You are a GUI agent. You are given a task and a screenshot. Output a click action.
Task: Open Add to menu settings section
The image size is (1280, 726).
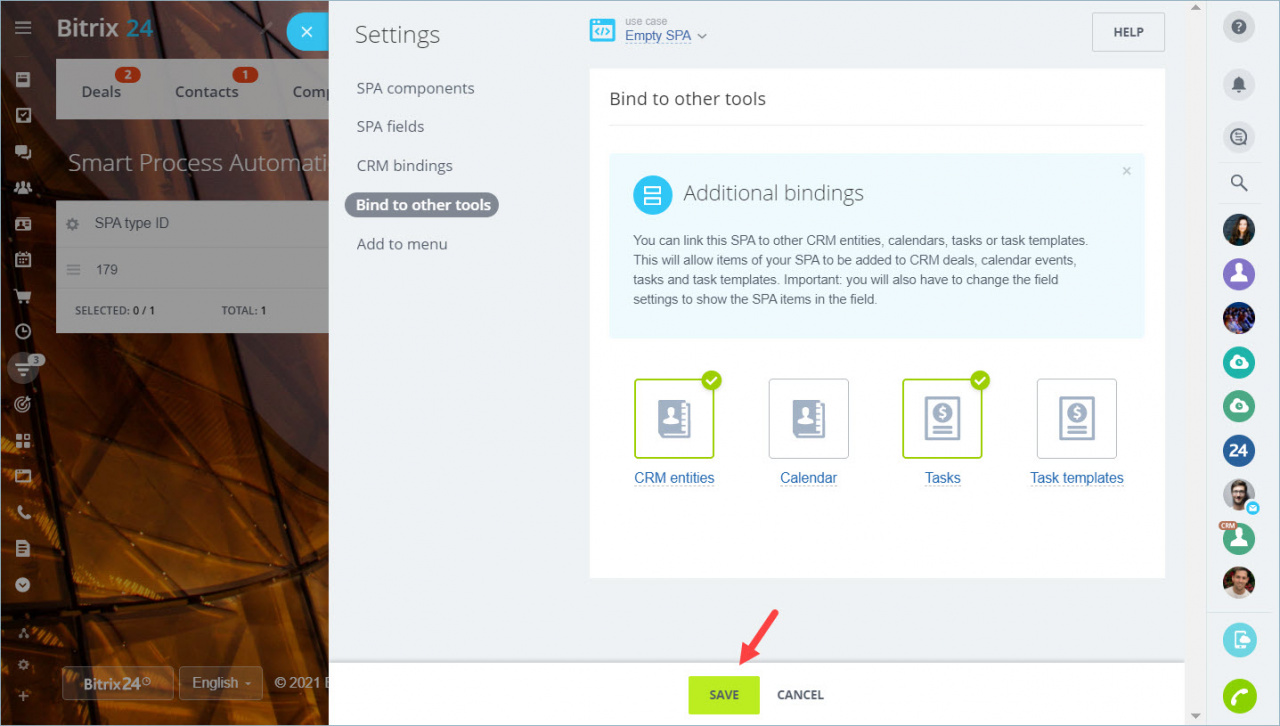[402, 244]
